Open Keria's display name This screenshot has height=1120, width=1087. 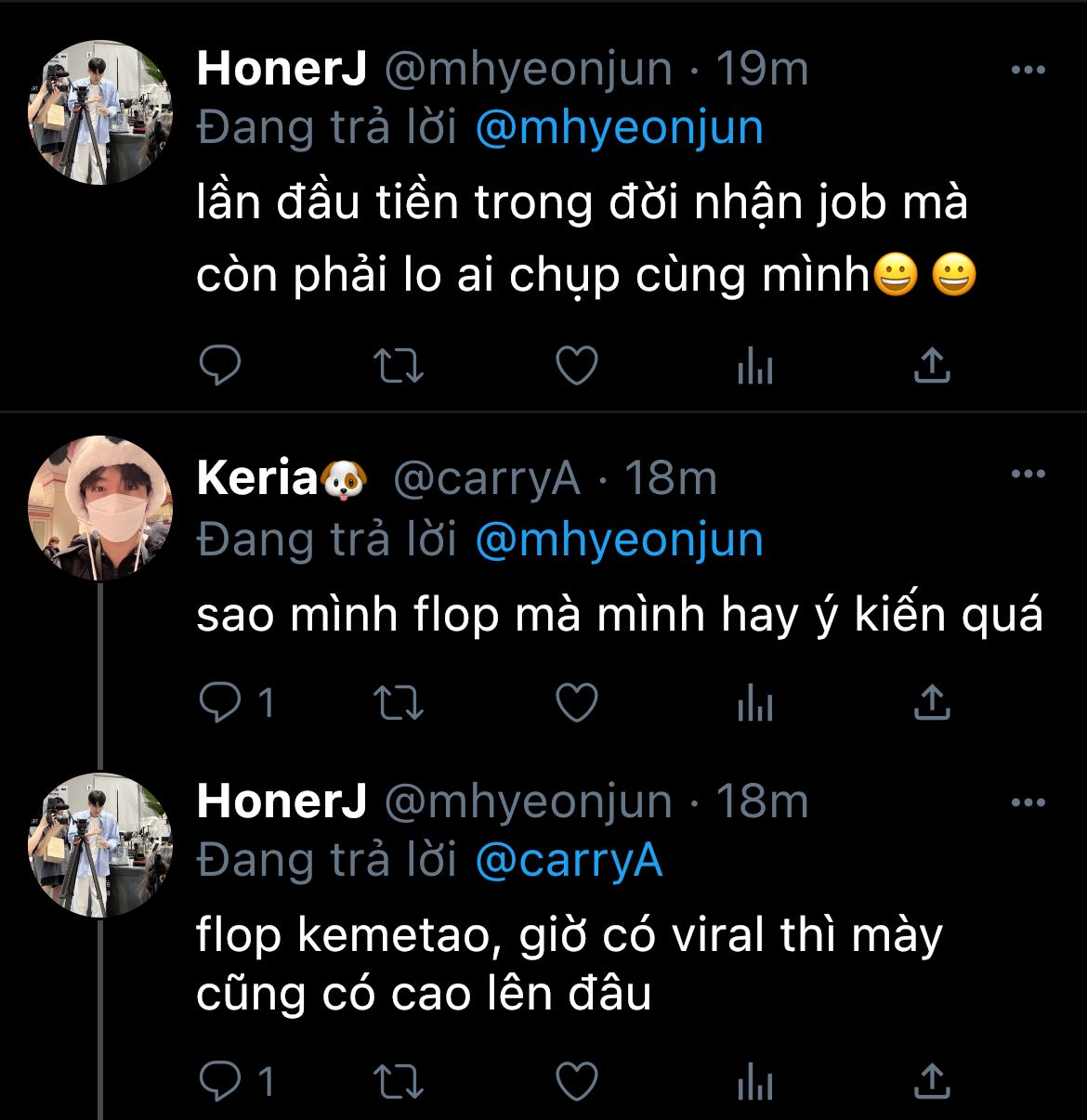point(257,479)
